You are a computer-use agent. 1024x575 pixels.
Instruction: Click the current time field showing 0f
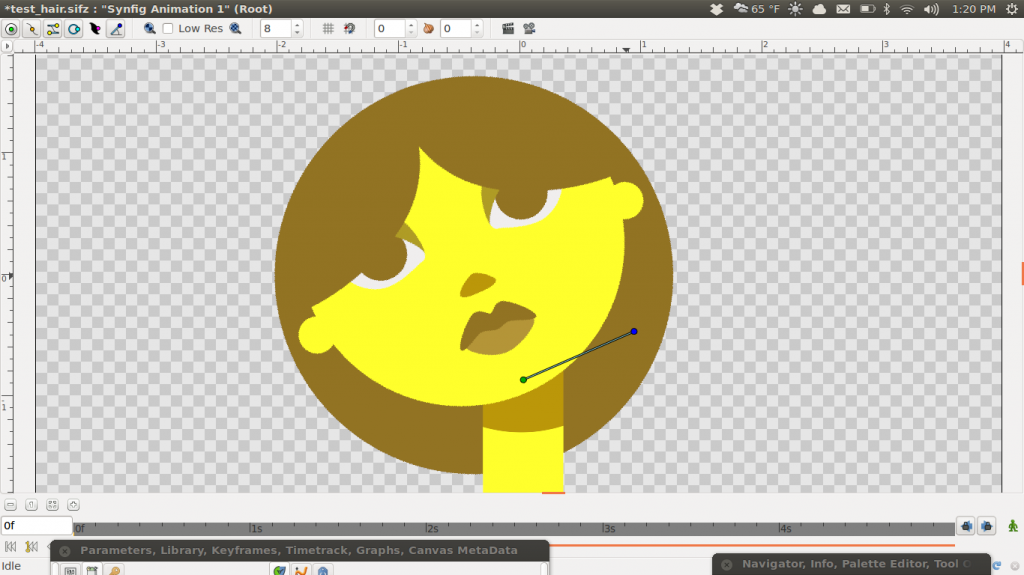37,525
